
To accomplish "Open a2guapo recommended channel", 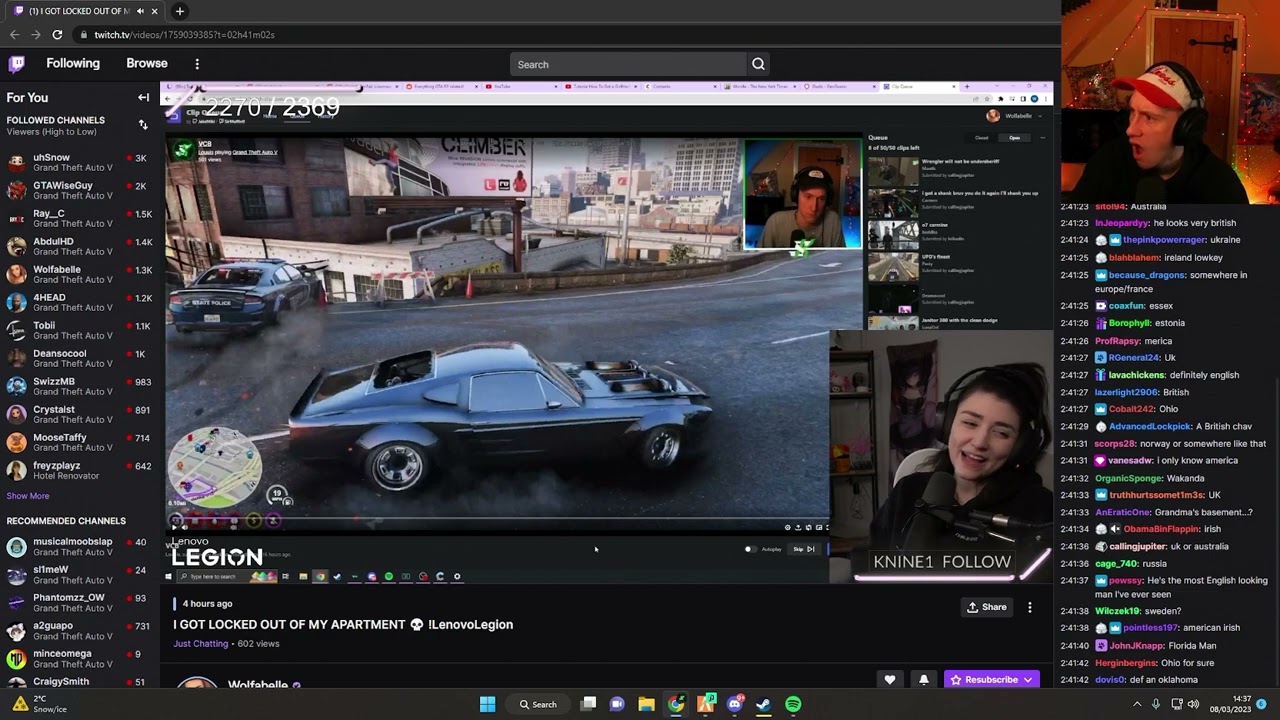I will 80,631.
